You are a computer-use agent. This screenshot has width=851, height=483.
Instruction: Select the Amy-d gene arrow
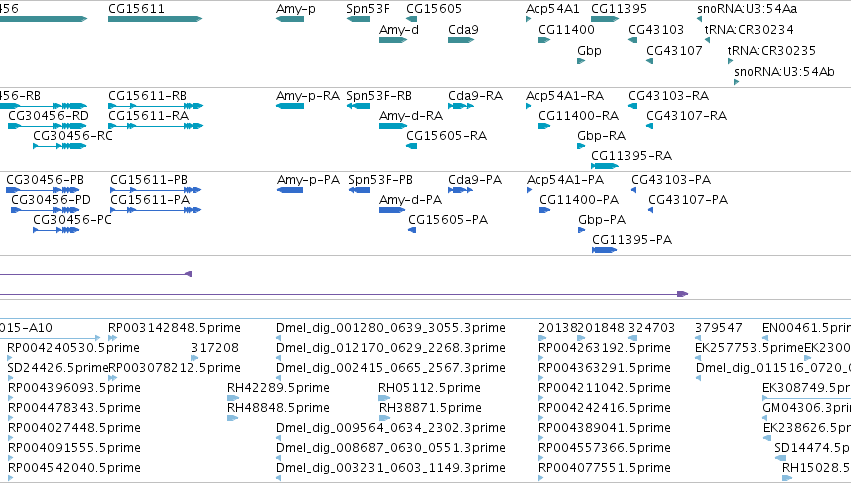(x=393, y=40)
